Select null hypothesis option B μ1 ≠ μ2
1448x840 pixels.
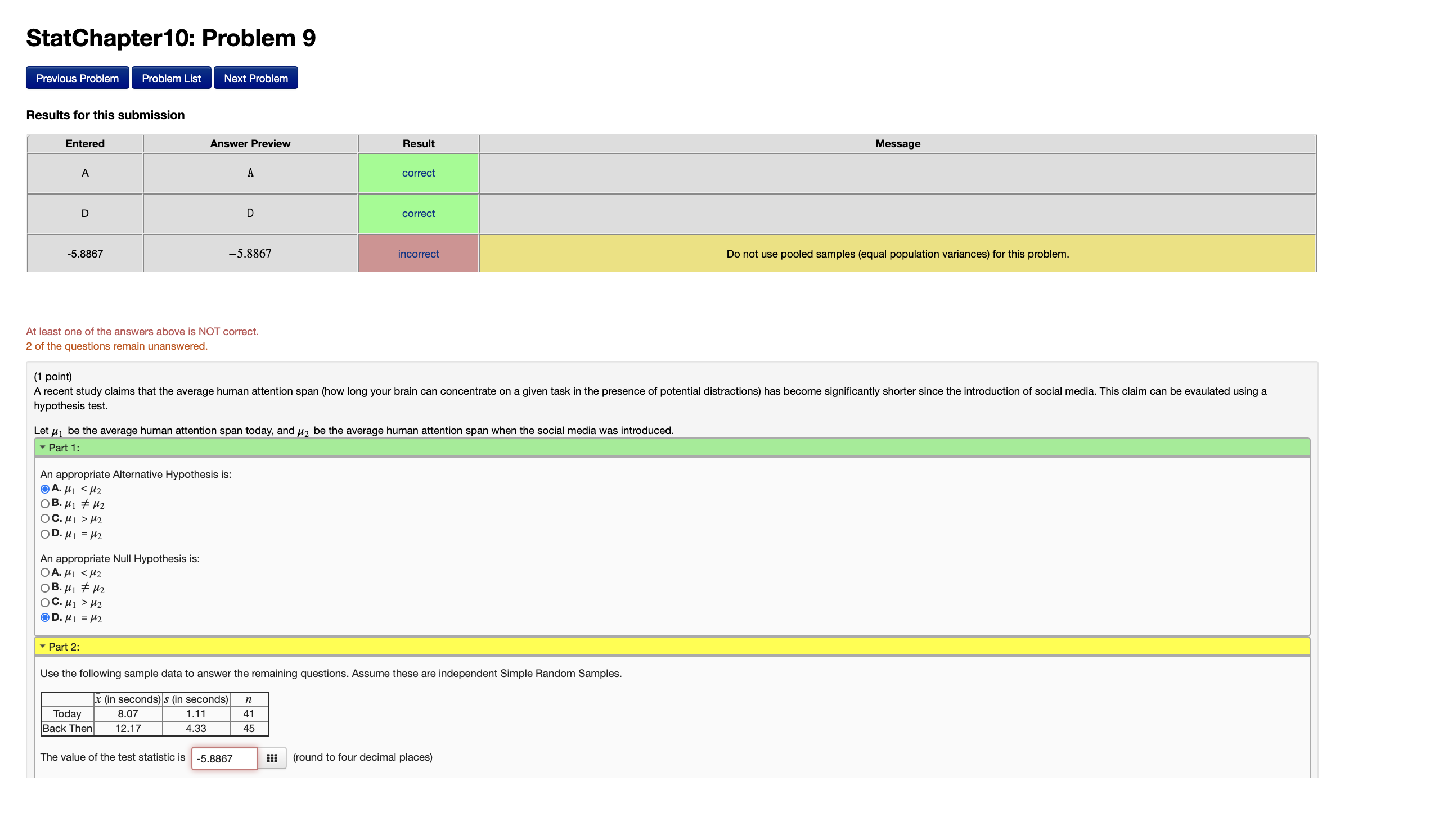45,588
